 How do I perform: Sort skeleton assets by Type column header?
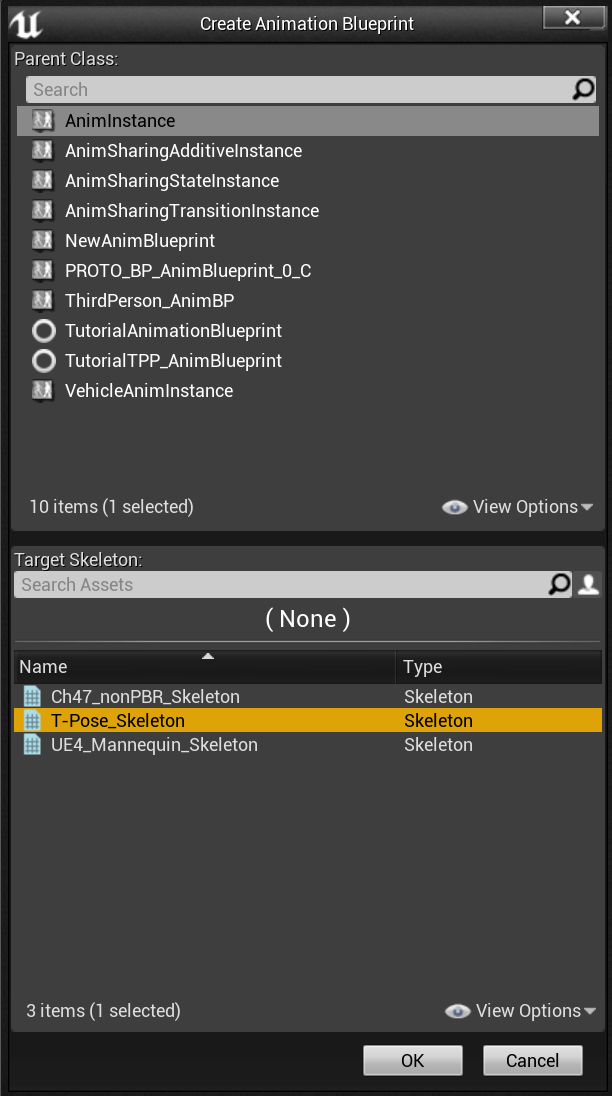click(499, 667)
